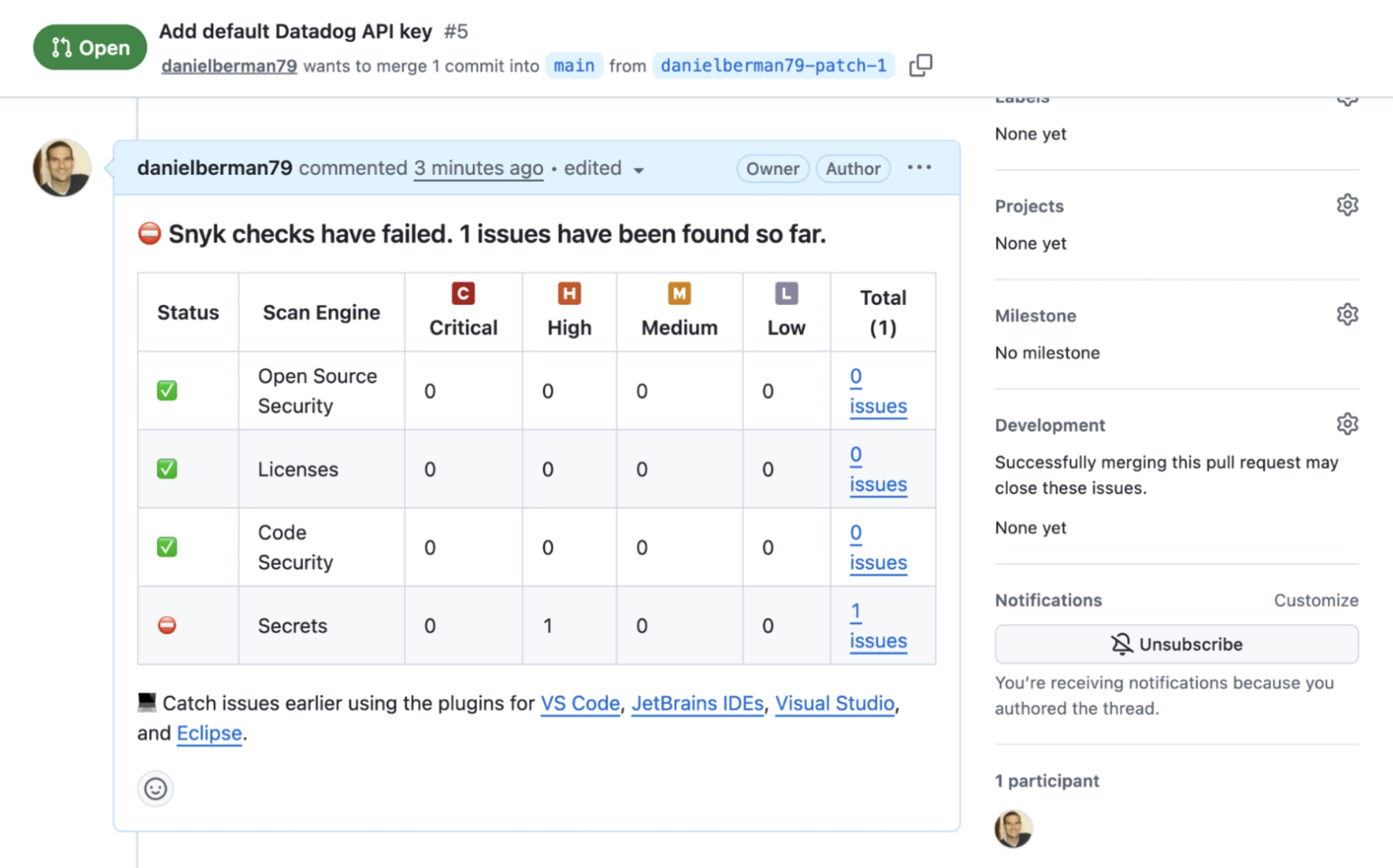Click the Owner badge on the comment
This screenshot has width=1393, height=868.
click(x=773, y=168)
